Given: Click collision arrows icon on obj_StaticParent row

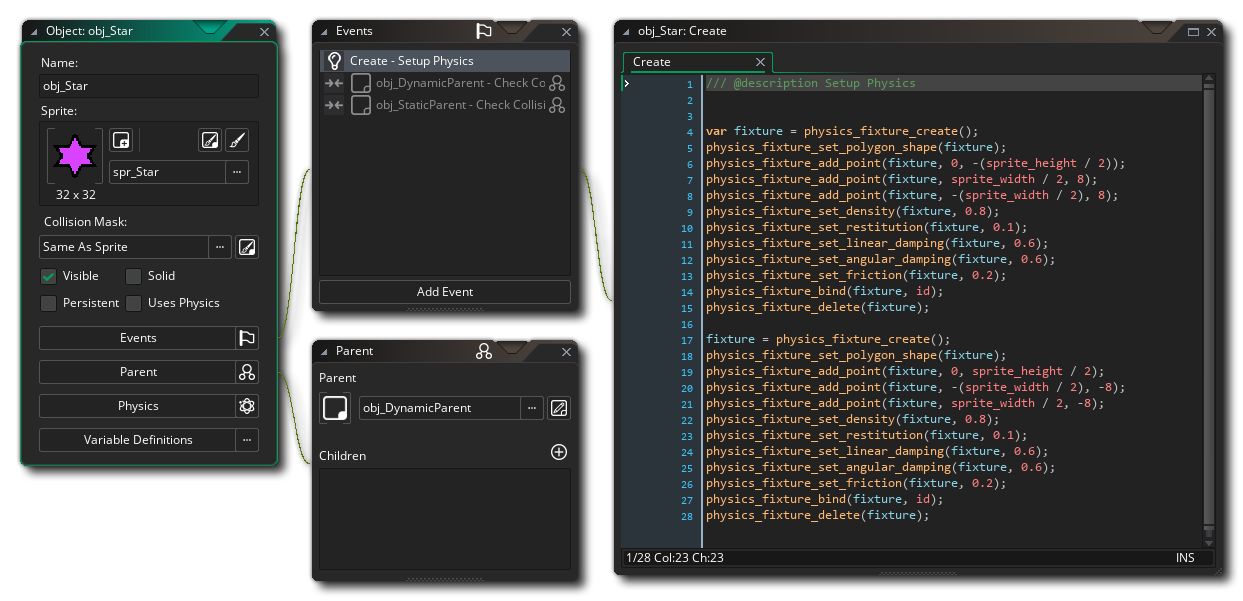Looking at the screenshot, I should click(x=334, y=105).
